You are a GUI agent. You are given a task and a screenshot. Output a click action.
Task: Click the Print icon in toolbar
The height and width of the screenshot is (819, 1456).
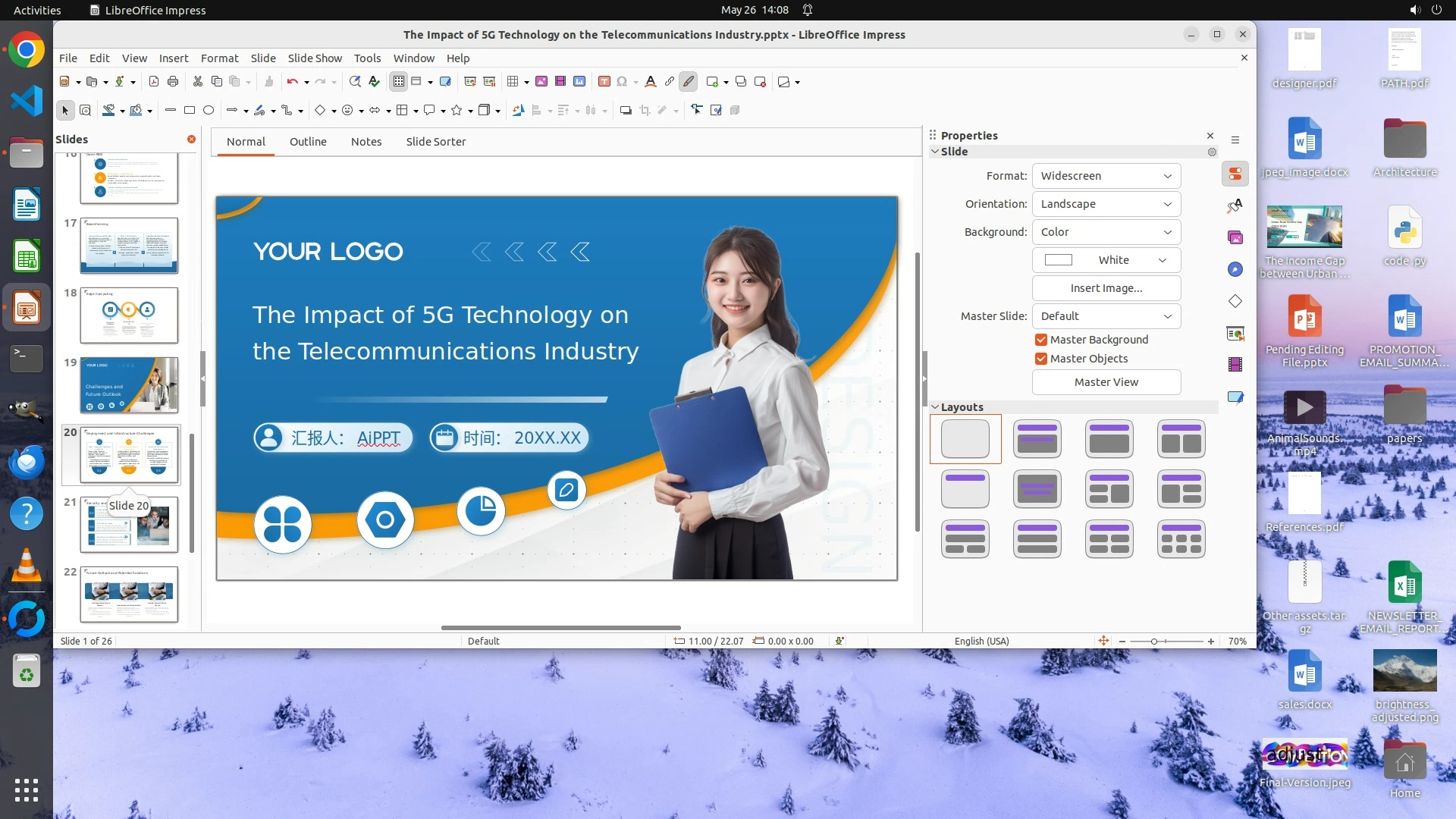(x=173, y=82)
